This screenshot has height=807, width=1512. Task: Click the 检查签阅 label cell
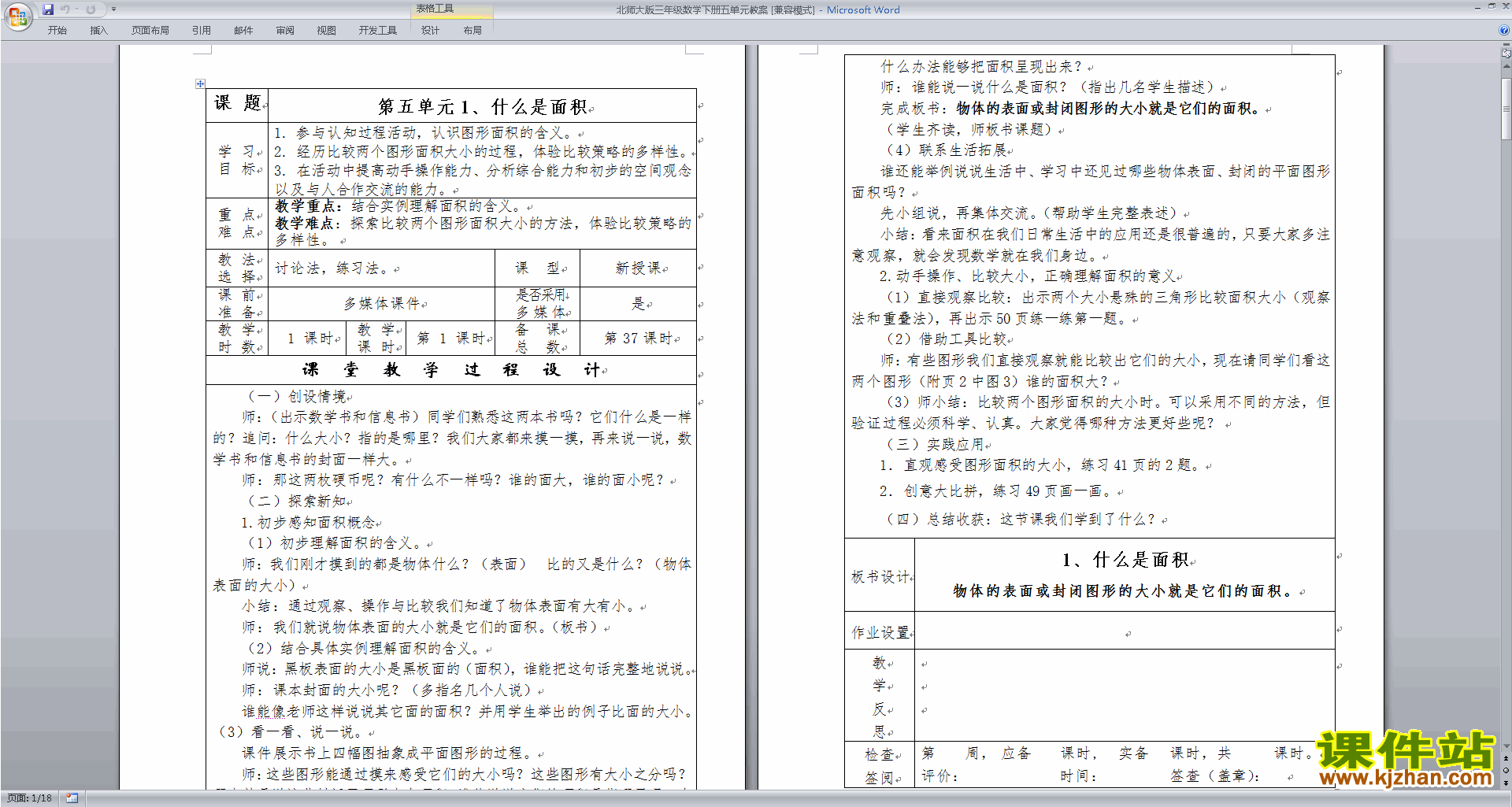[x=880, y=765]
